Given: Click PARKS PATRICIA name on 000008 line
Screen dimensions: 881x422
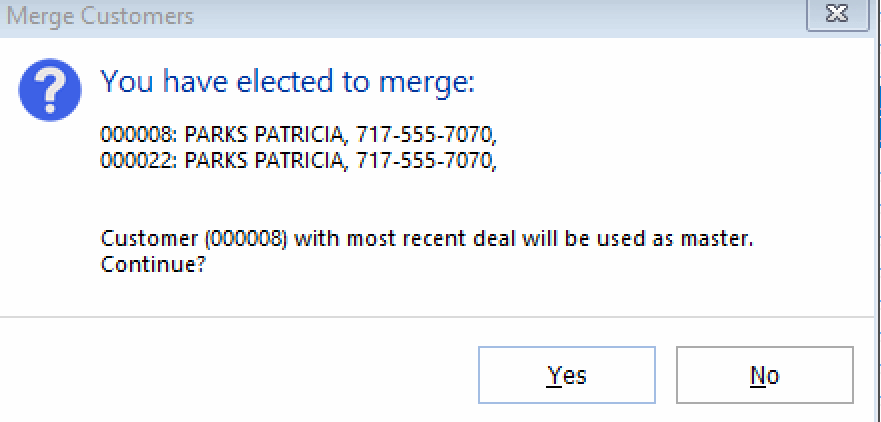Looking at the screenshot, I should (262, 134).
